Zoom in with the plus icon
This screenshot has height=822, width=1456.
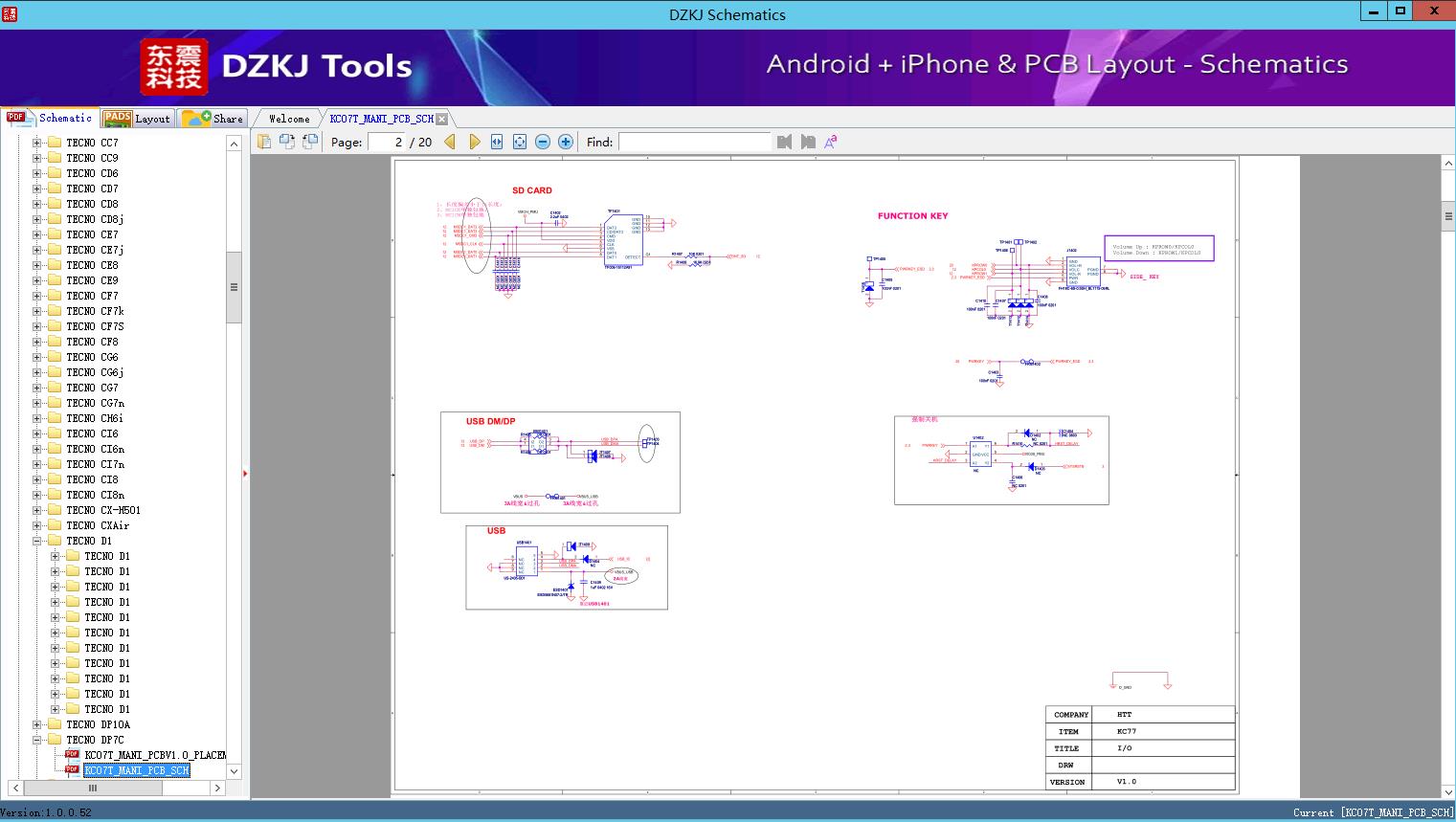[x=566, y=142]
